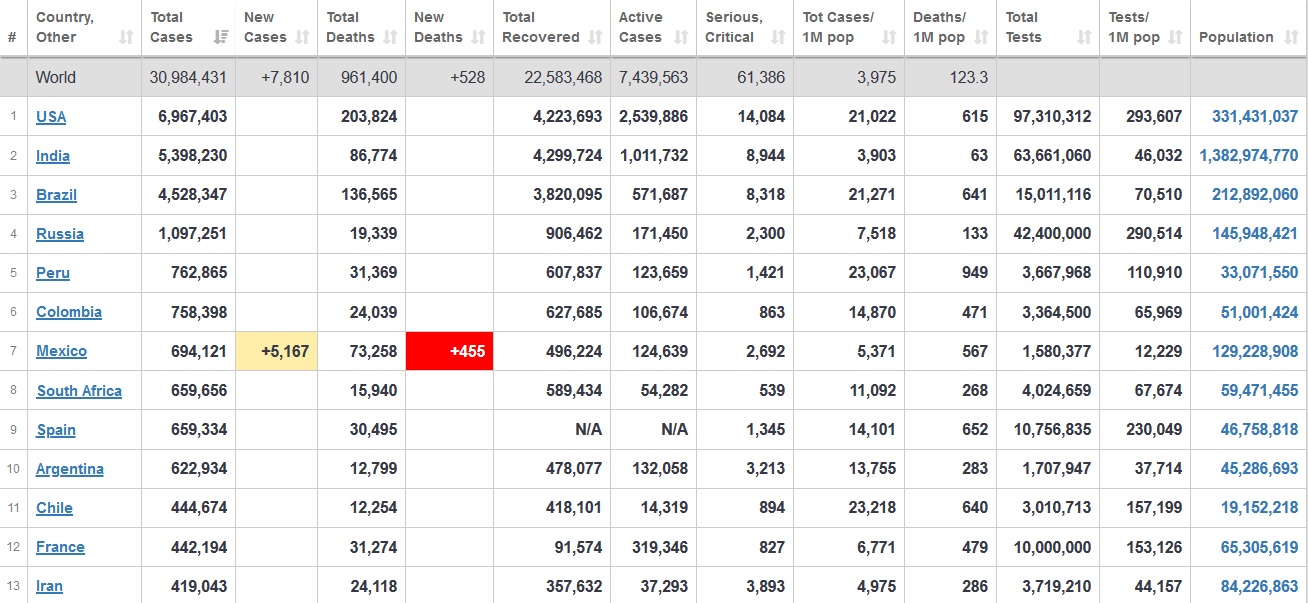The image size is (1308, 603).
Task: Sort Country, Other column arrows
Action: click(126, 37)
